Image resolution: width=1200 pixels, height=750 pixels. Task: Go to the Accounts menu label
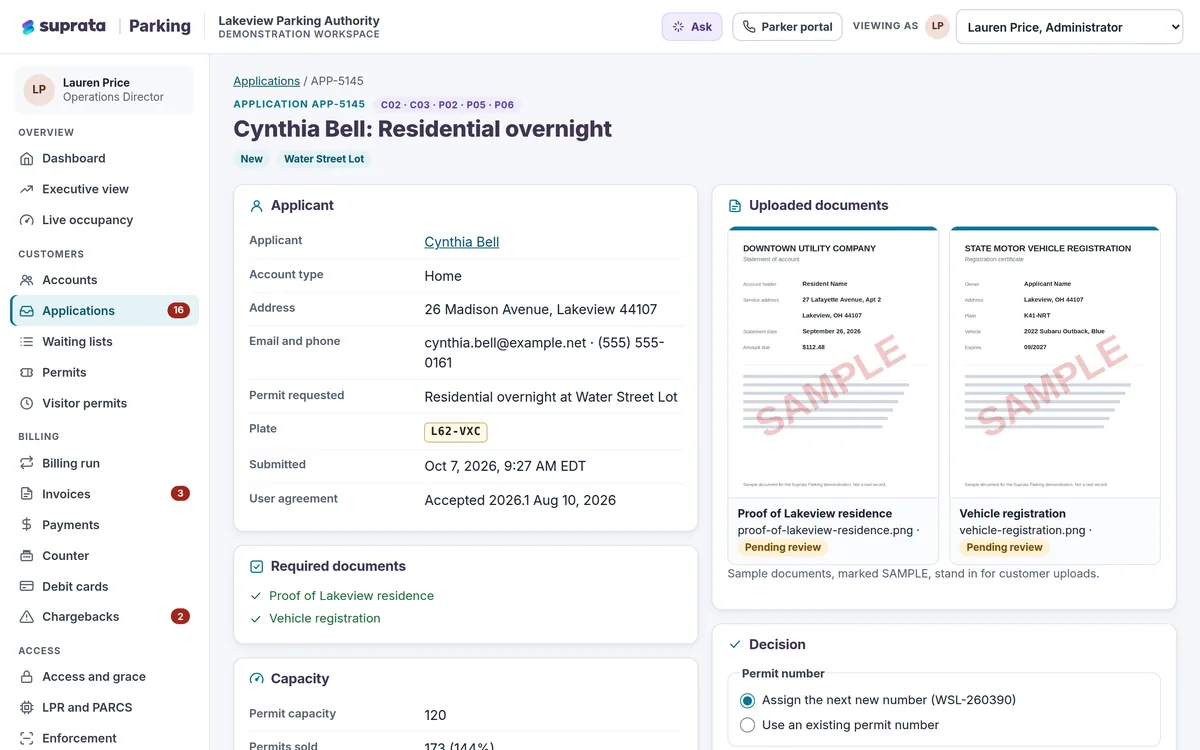(70, 280)
